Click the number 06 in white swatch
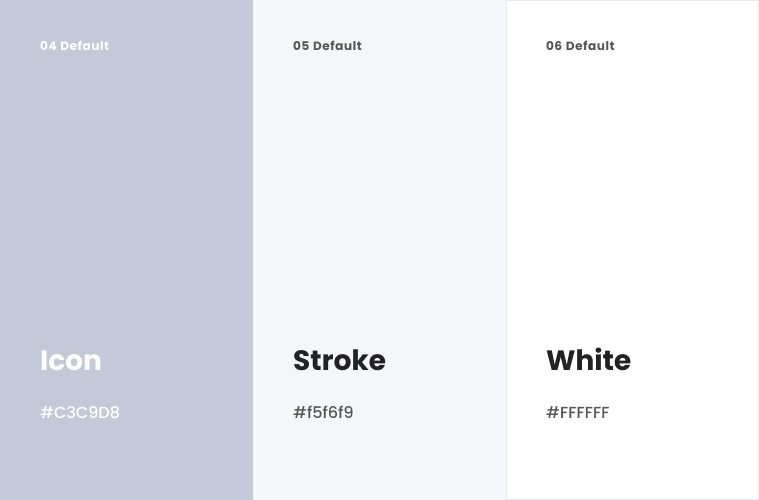 click(554, 45)
